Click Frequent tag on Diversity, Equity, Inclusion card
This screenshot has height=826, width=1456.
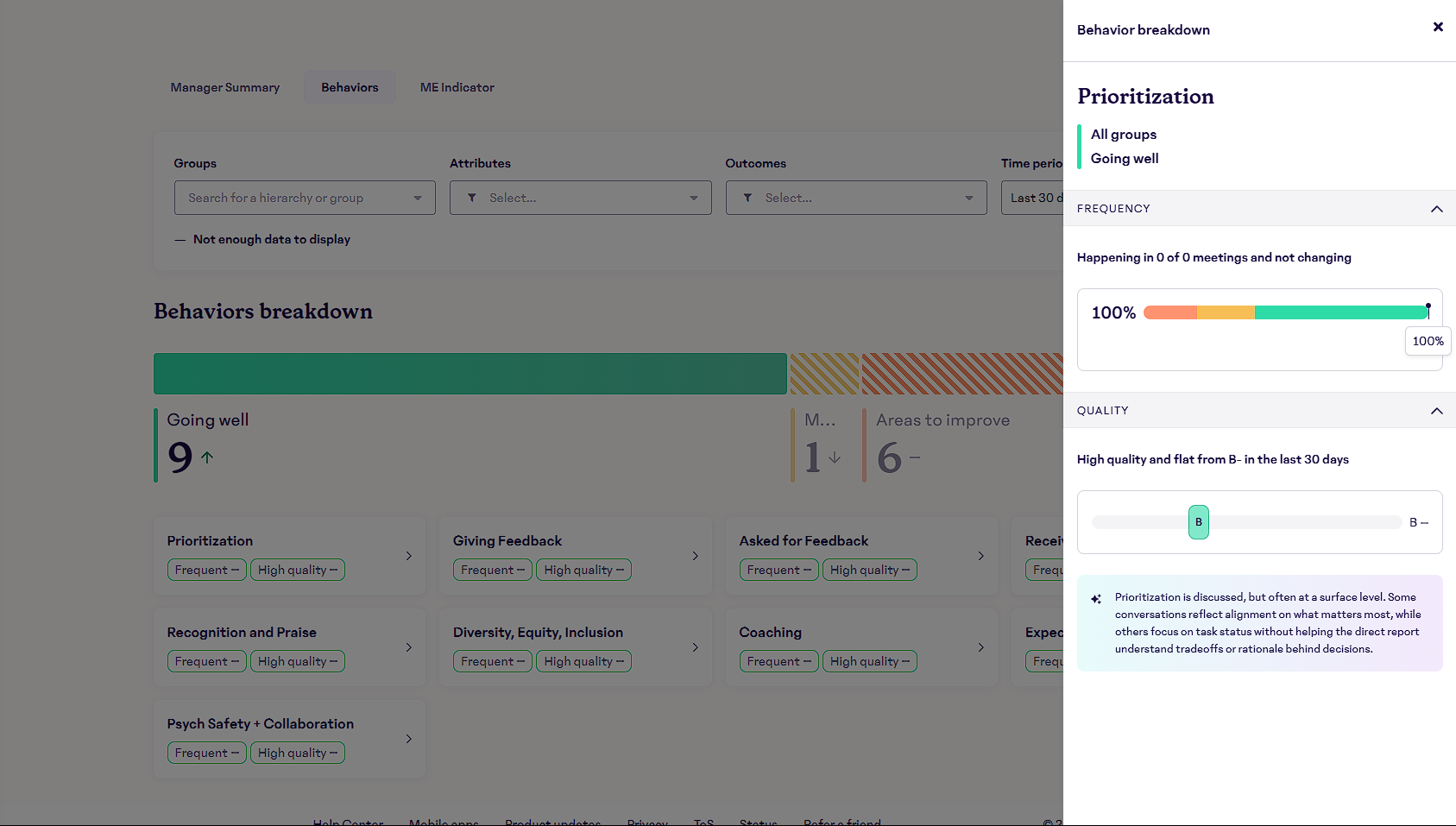pyautogui.click(x=493, y=661)
